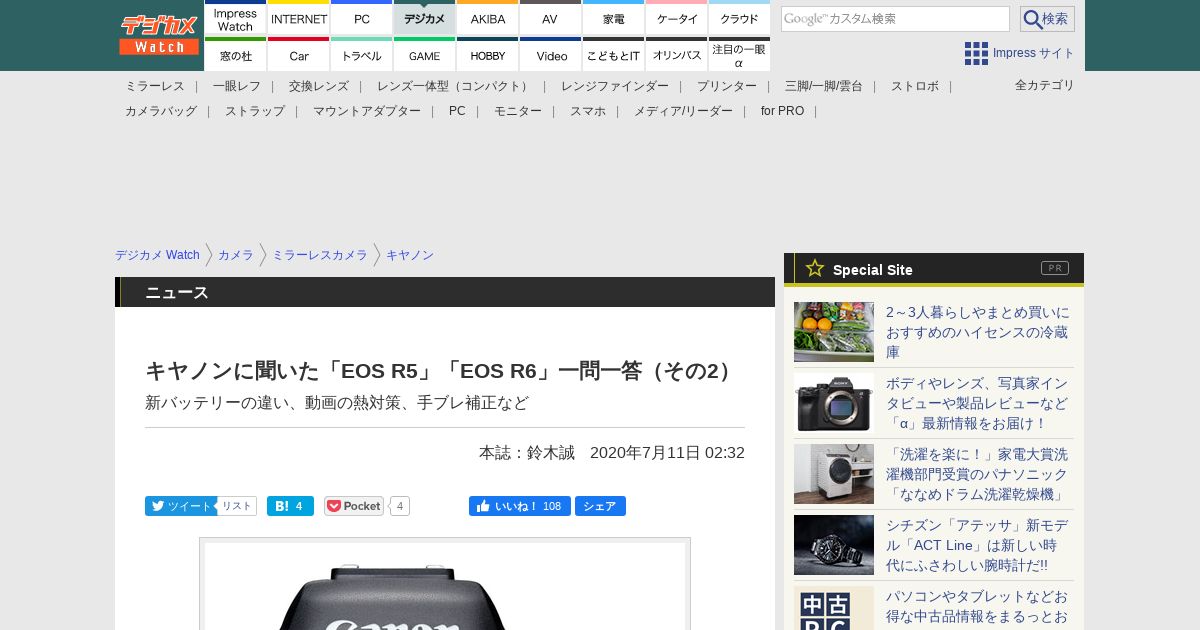This screenshot has width=1200, height=630.
Task: Open the モニター category
Action: coord(518,111)
